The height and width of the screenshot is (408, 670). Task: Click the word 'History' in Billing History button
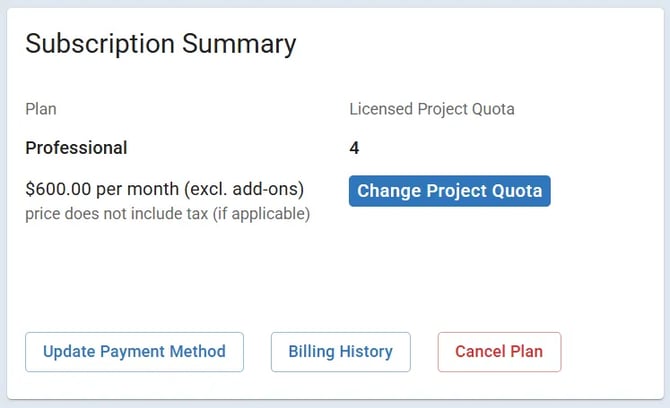(x=366, y=352)
